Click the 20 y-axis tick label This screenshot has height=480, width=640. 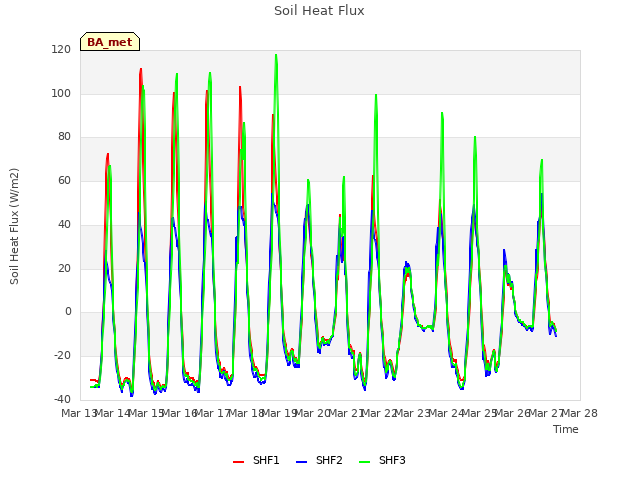click(x=64, y=269)
